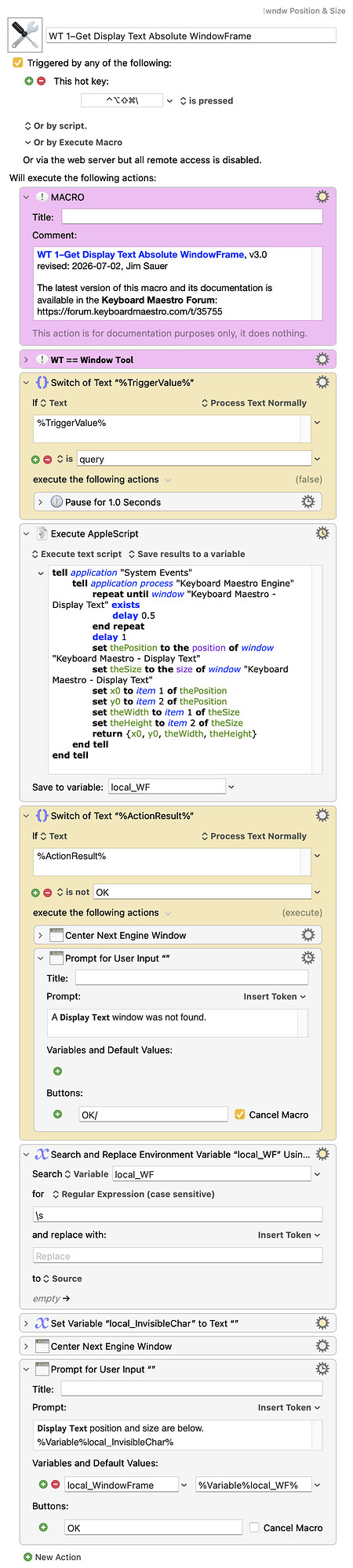The image size is (353, 1568).
Task: Edit the local_WindowFrame variable name field
Action: pyautogui.click(x=120, y=1484)
